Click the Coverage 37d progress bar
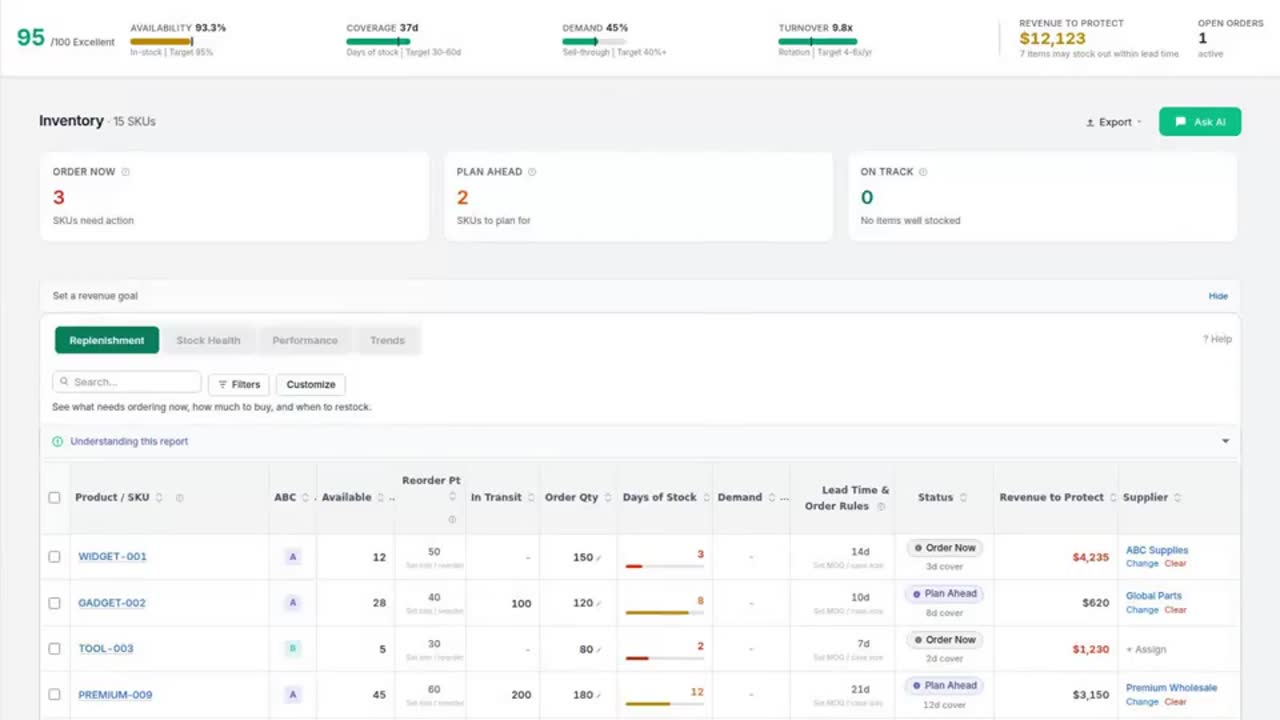 (378, 42)
